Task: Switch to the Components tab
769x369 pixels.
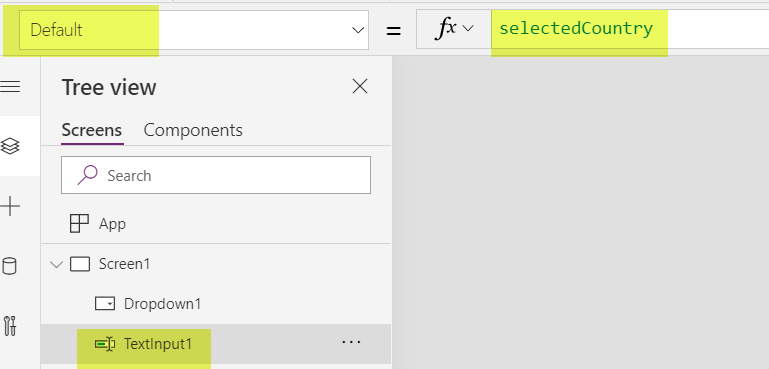Action: pos(193,130)
